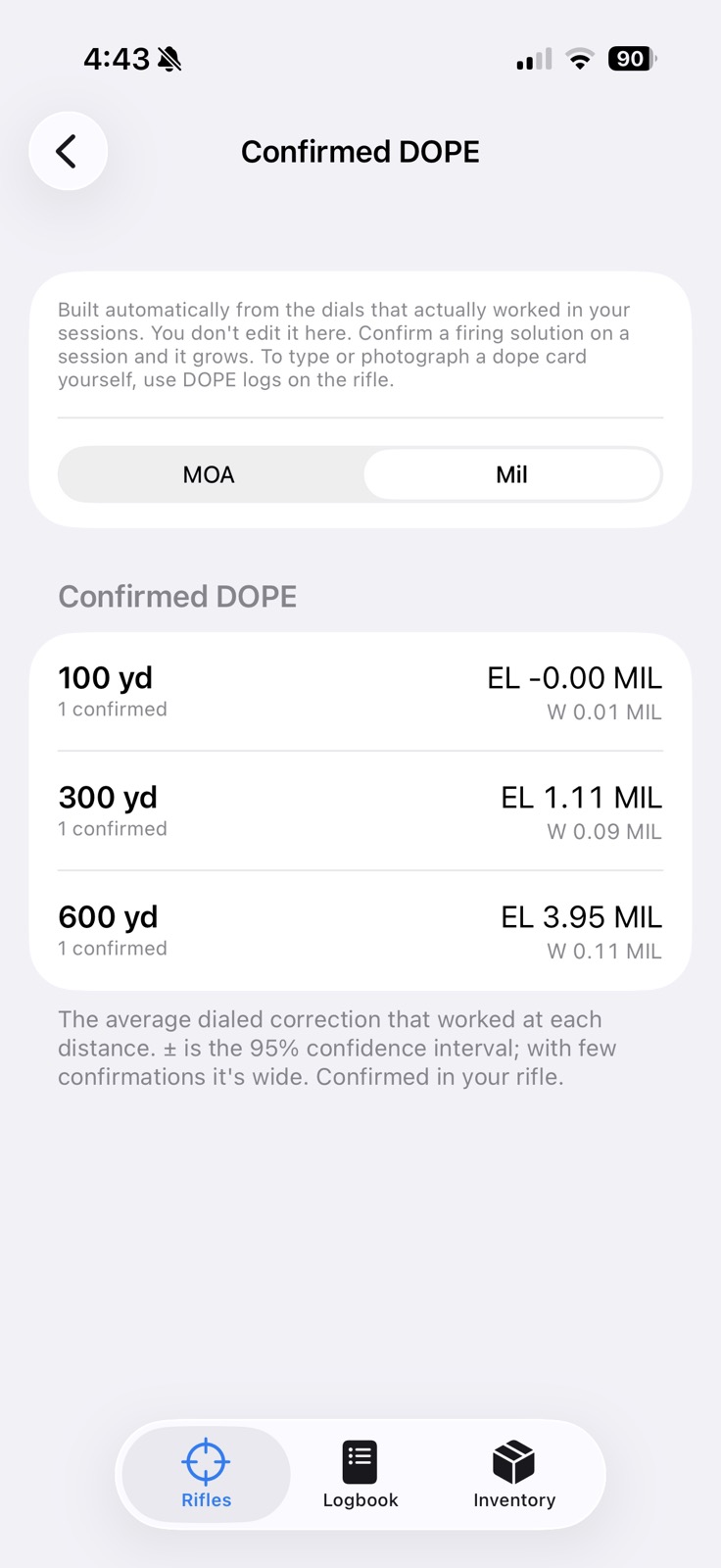Tap the silent mode bell icon
Image resolution: width=721 pixels, height=1568 pixels.
[x=169, y=60]
